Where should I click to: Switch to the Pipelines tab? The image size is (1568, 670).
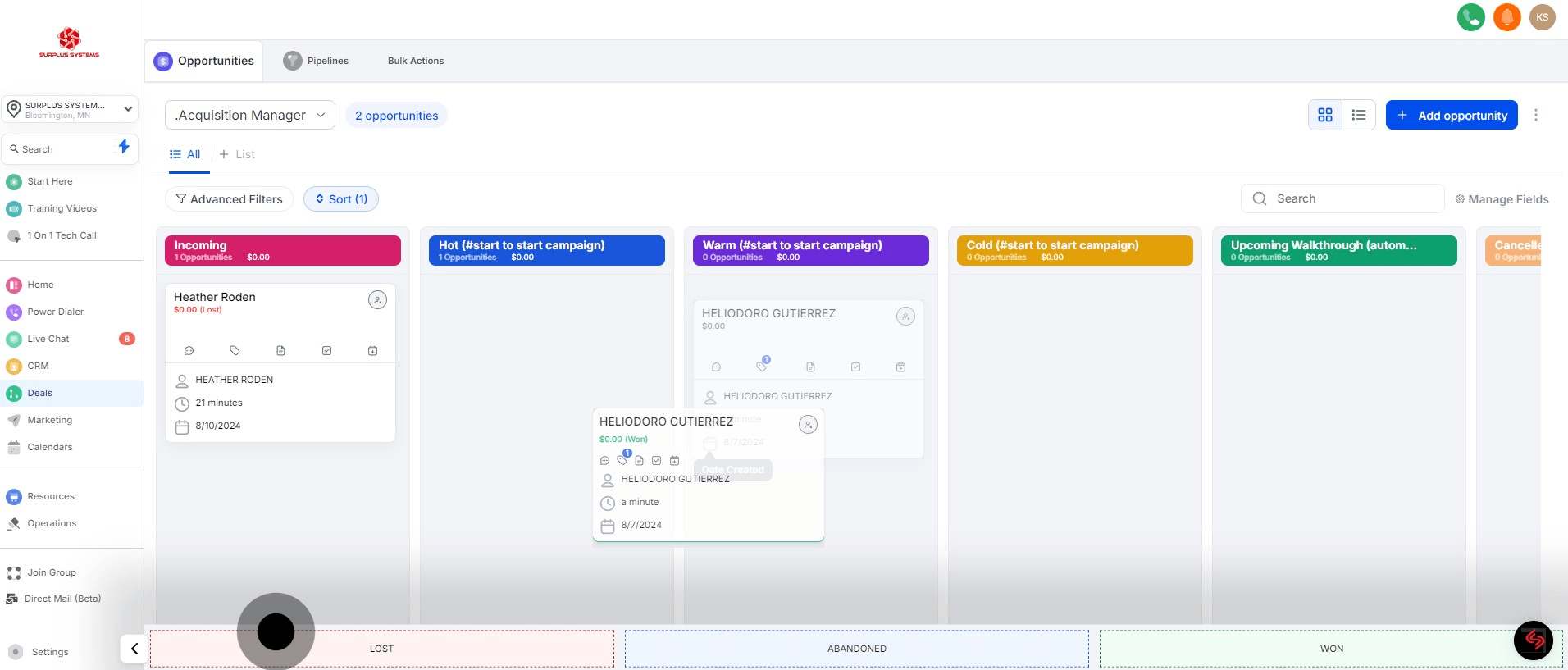[317, 61]
